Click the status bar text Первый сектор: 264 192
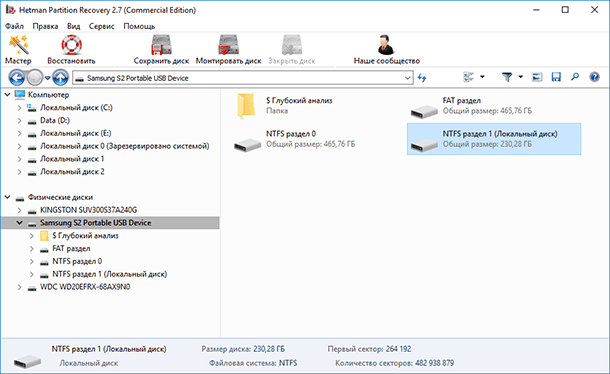610x374 pixels. coord(369,349)
